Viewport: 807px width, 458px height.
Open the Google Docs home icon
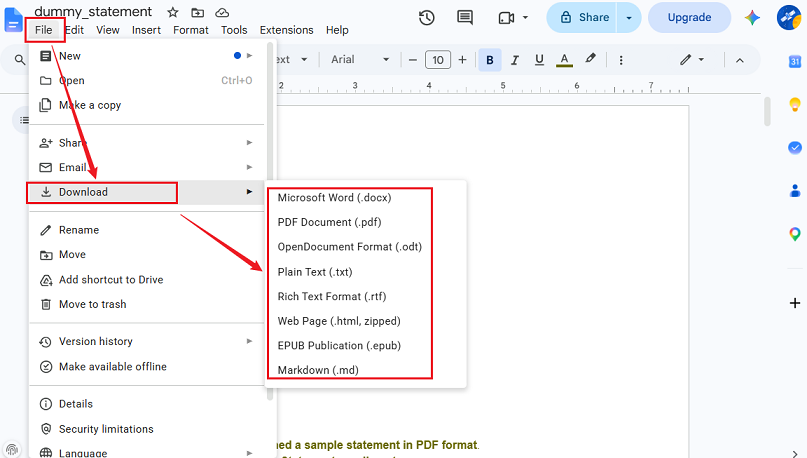pyautogui.click(x=13, y=20)
